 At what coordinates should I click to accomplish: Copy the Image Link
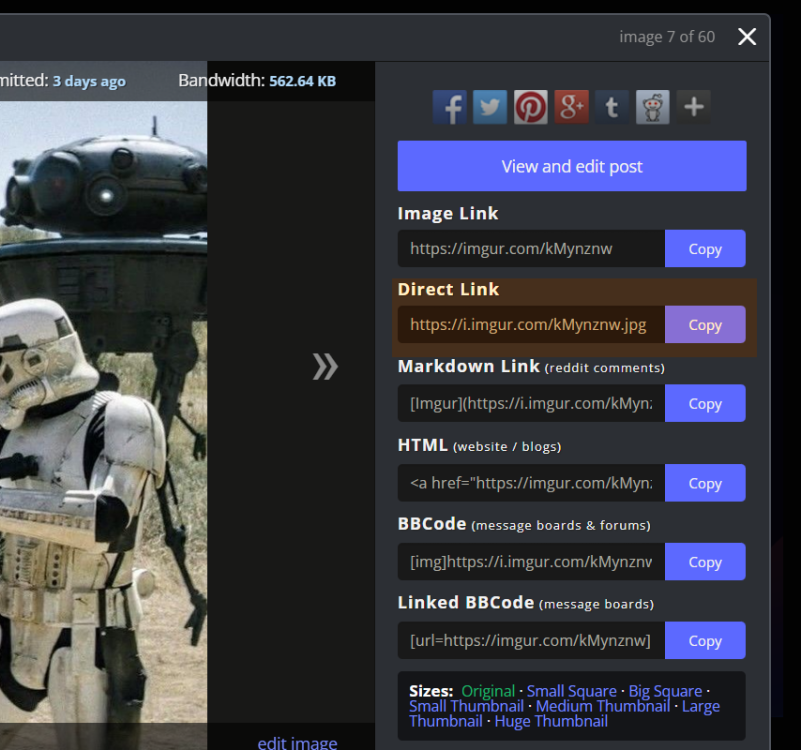coord(705,249)
